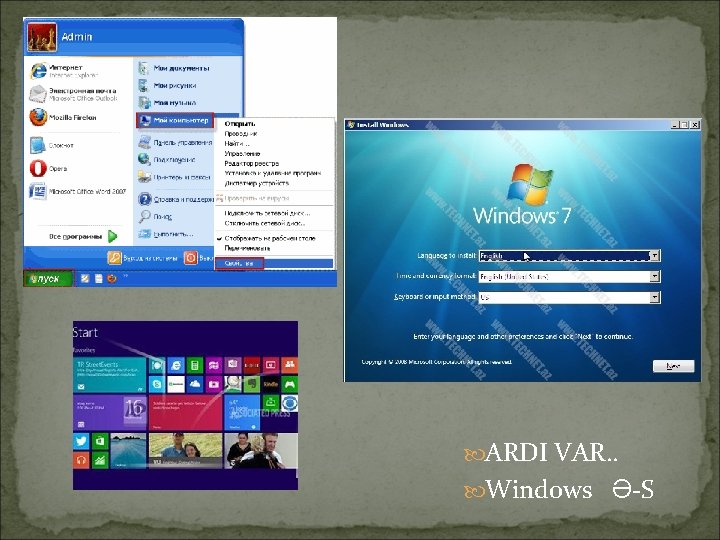Viewport: 720px width, 540px height.
Task: Click Next in Install Windows dialog
Action: tap(673, 366)
